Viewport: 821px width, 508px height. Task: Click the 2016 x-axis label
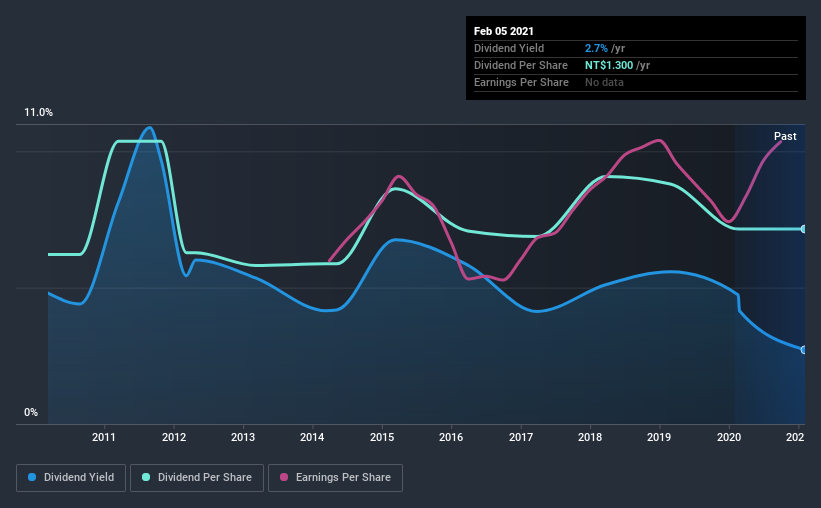[451, 437]
